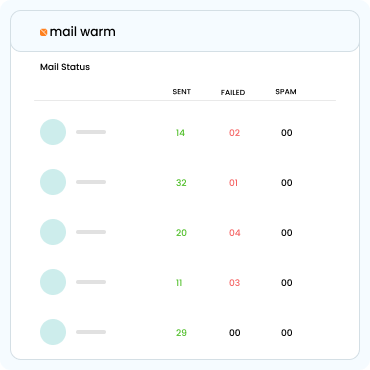Click the failed count 04
The width and height of the screenshot is (370, 370).
[x=235, y=233]
